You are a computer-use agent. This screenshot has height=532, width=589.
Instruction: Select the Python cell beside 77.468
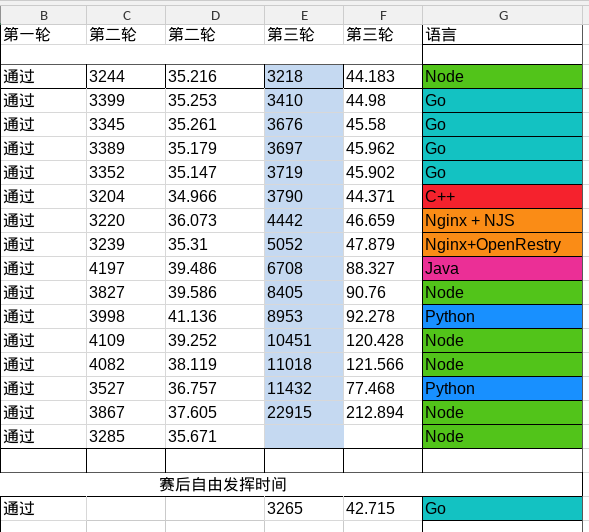click(x=503, y=389)
